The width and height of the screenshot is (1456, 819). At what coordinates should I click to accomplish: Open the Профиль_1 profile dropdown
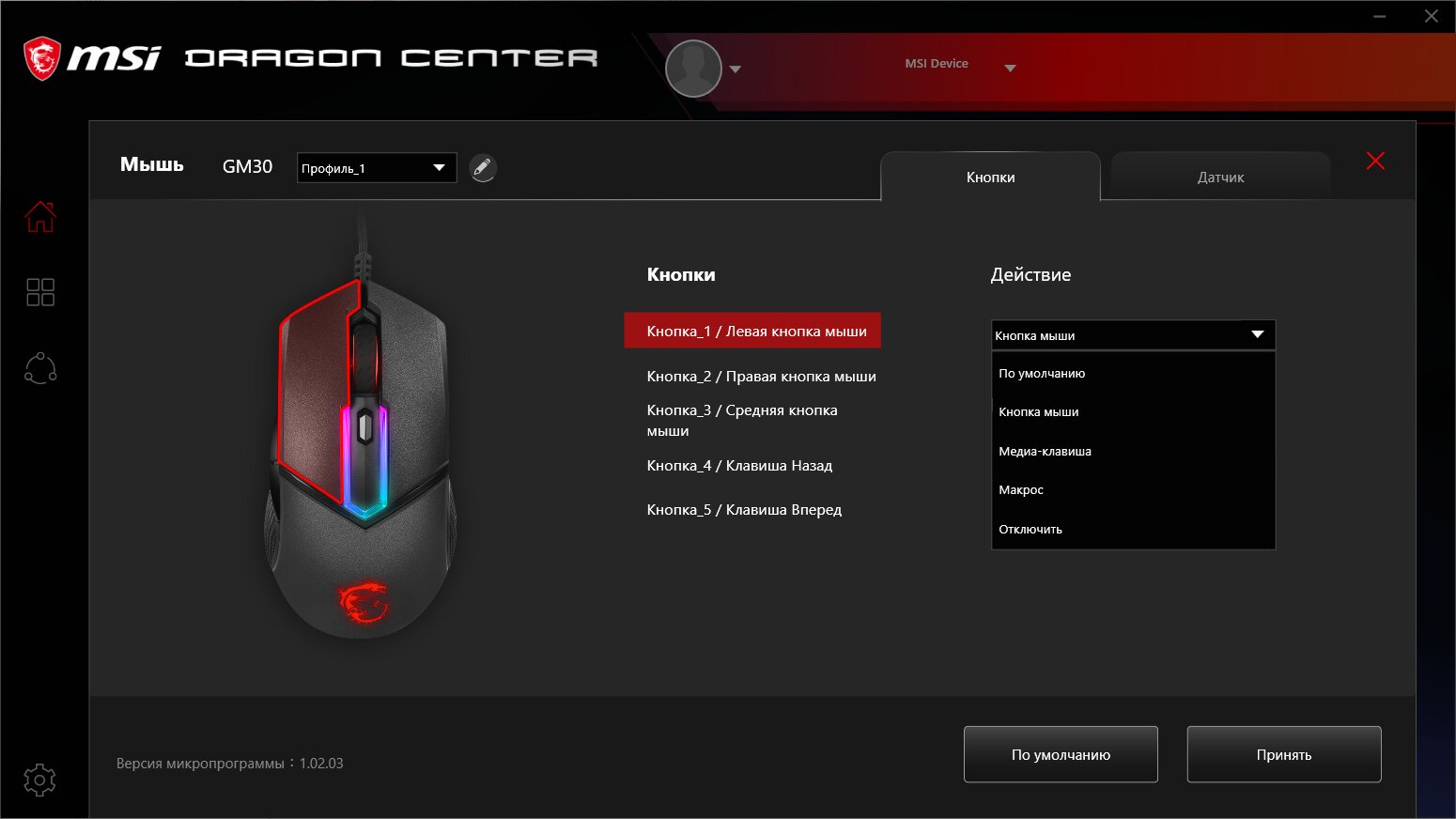coord(377,168)
